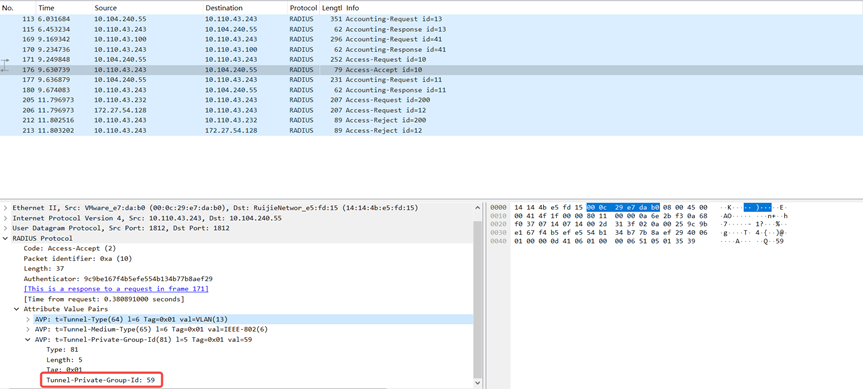Image resolution: width=863 pixels, height=389 pixels.
Task: Select packet 171 Access-Request id=10
Action: [432, 59]
